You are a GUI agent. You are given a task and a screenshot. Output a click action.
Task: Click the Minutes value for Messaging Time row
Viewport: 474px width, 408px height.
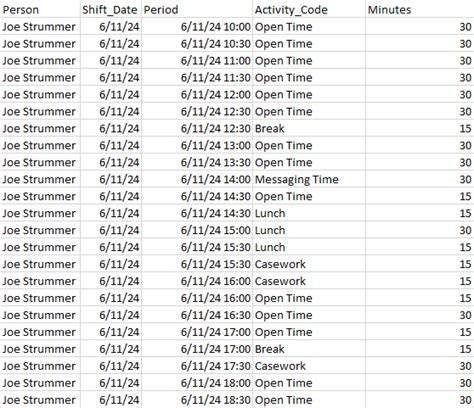420,179
